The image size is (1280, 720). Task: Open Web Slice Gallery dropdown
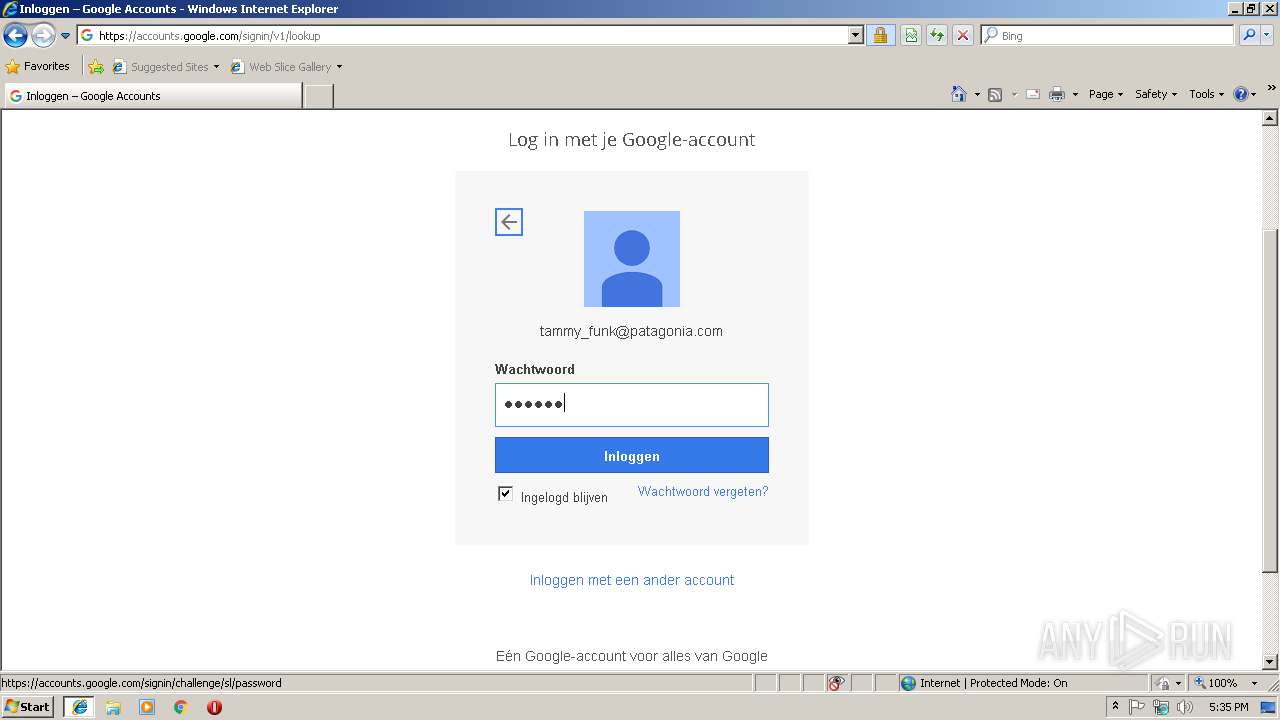[x=287, y=67]
